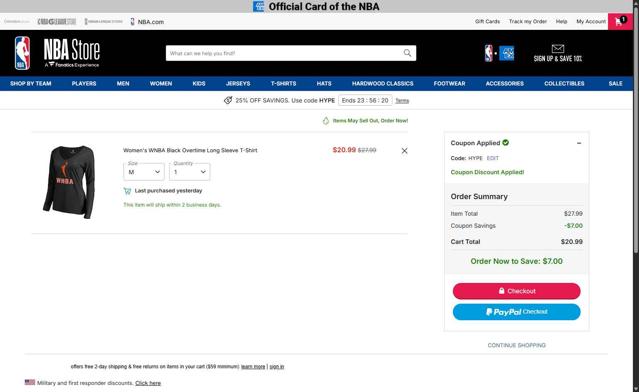Click the Item Total $27.99 value
639x392 pixels.
(x=573, y=214)
